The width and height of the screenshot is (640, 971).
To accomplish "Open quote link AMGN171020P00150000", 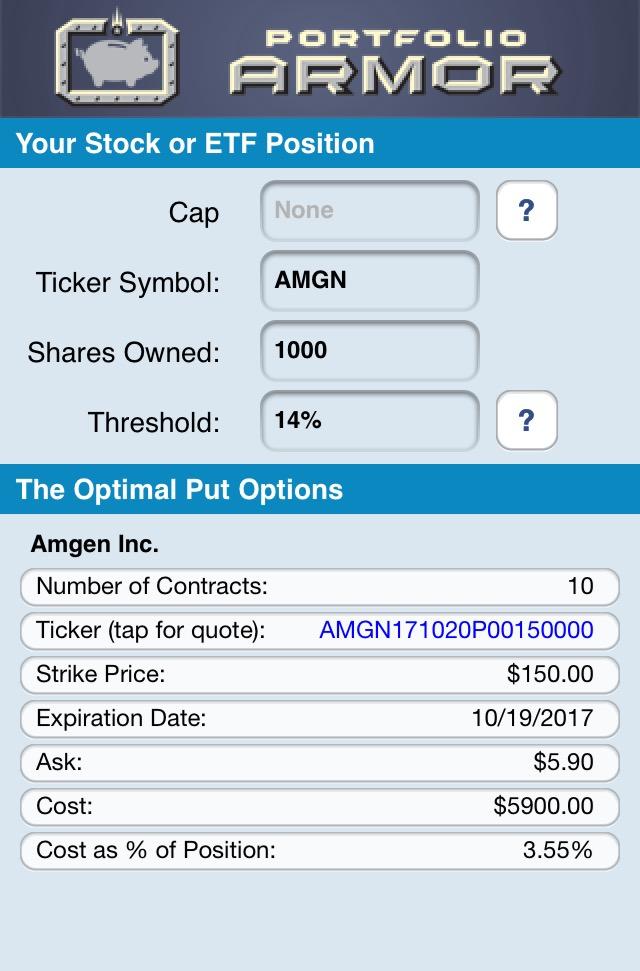I will tap(457, 630).
